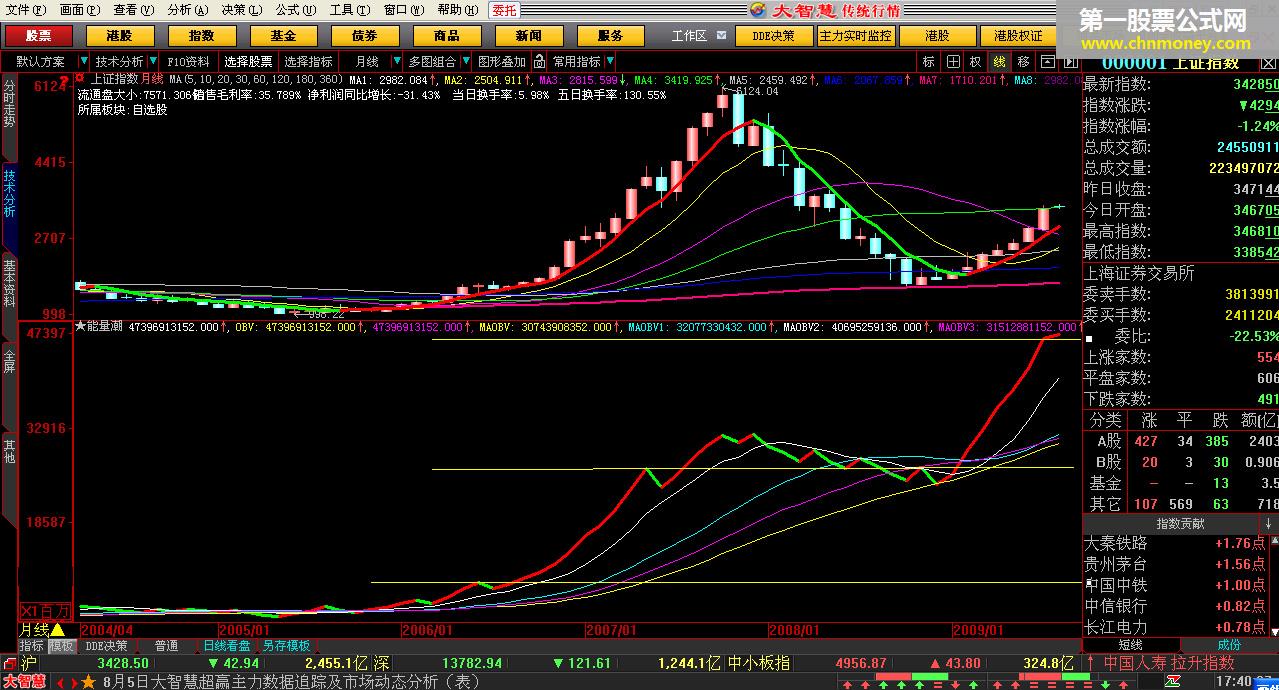This screenshot has height=690, width=1279.
Task: Click the 工作区 workspace icon
Action: click(722, 36)
